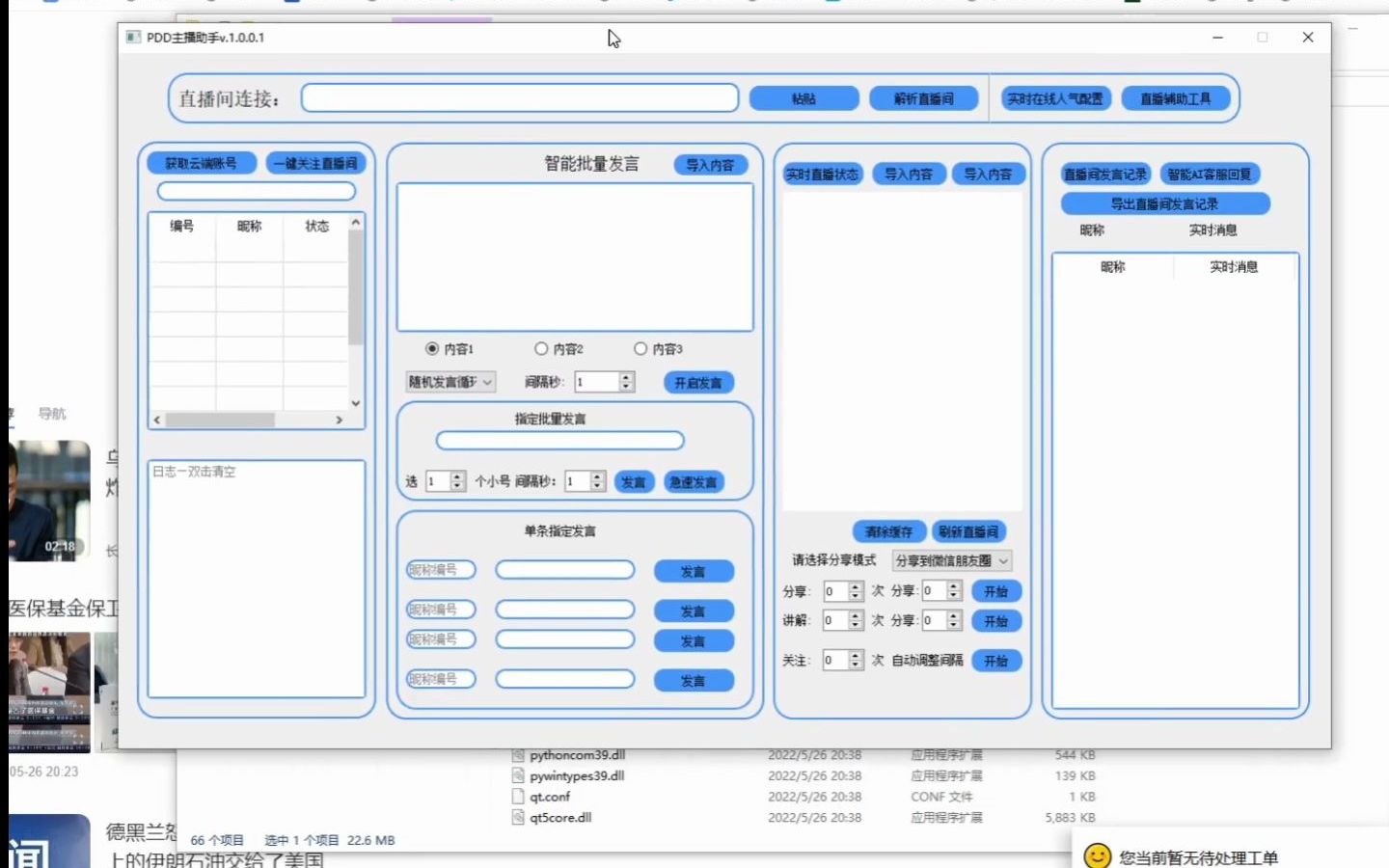Click input field under 获取云端账号 button

point(257,191)
